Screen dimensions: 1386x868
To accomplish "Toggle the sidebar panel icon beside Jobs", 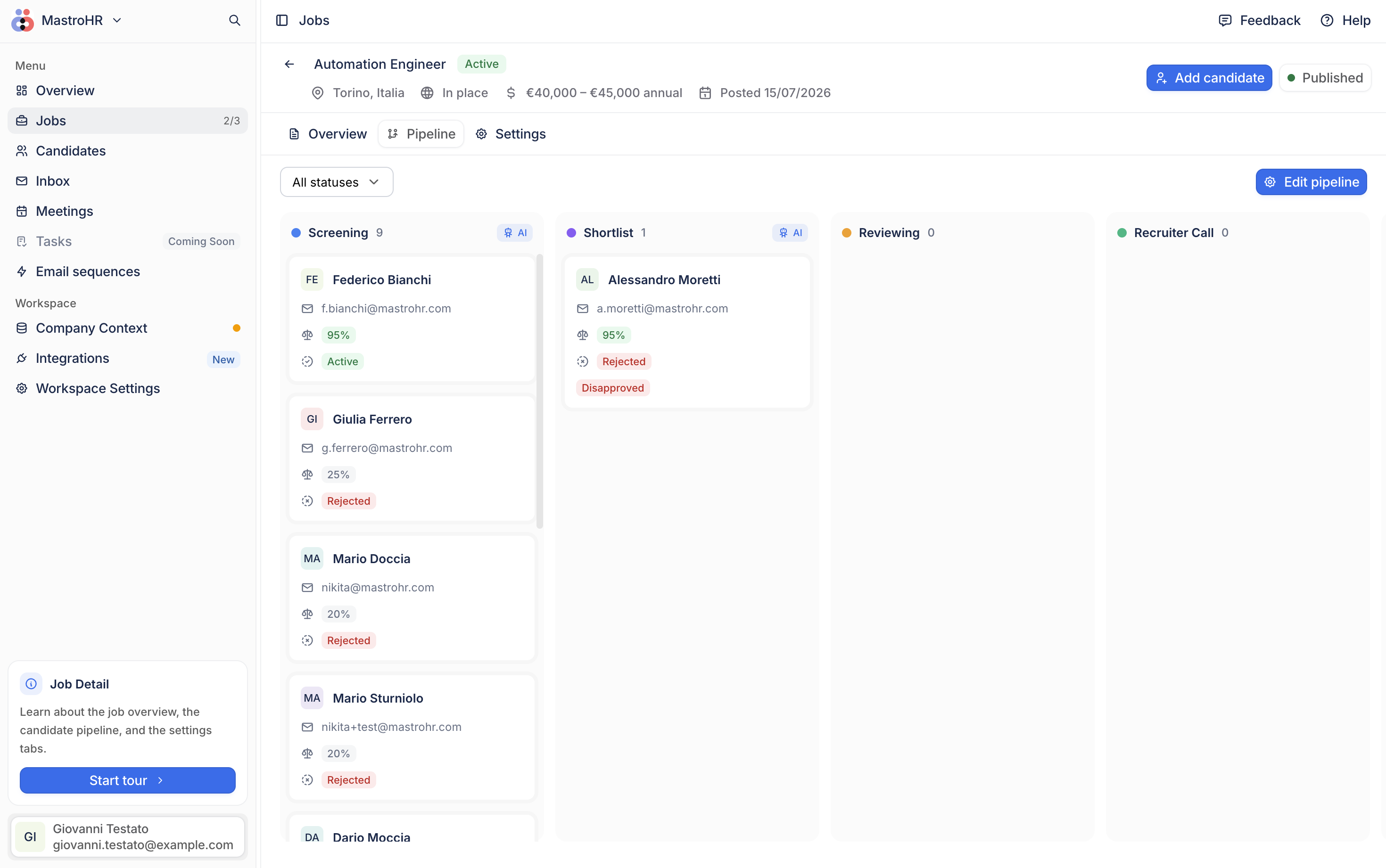I will [x=282, y=21].
